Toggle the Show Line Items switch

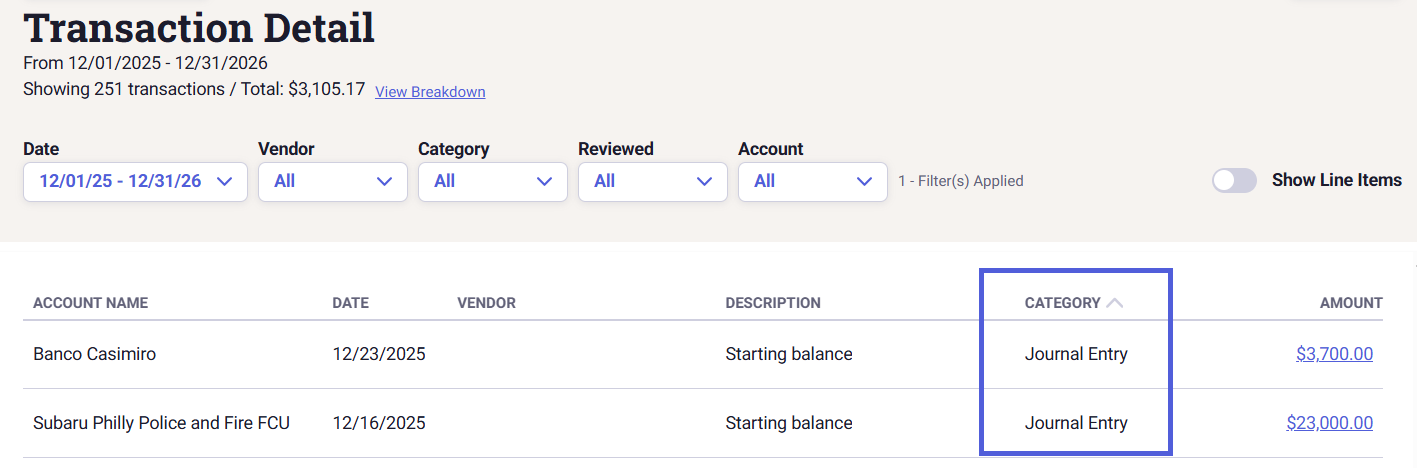(x=1234, y=181)
